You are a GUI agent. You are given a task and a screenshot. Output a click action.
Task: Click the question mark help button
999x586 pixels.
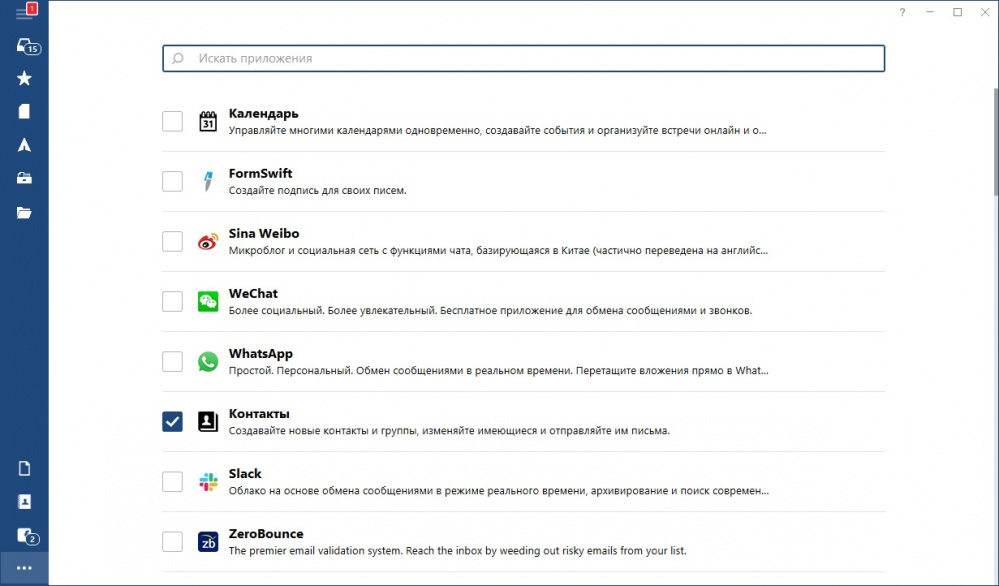[902, 12]
